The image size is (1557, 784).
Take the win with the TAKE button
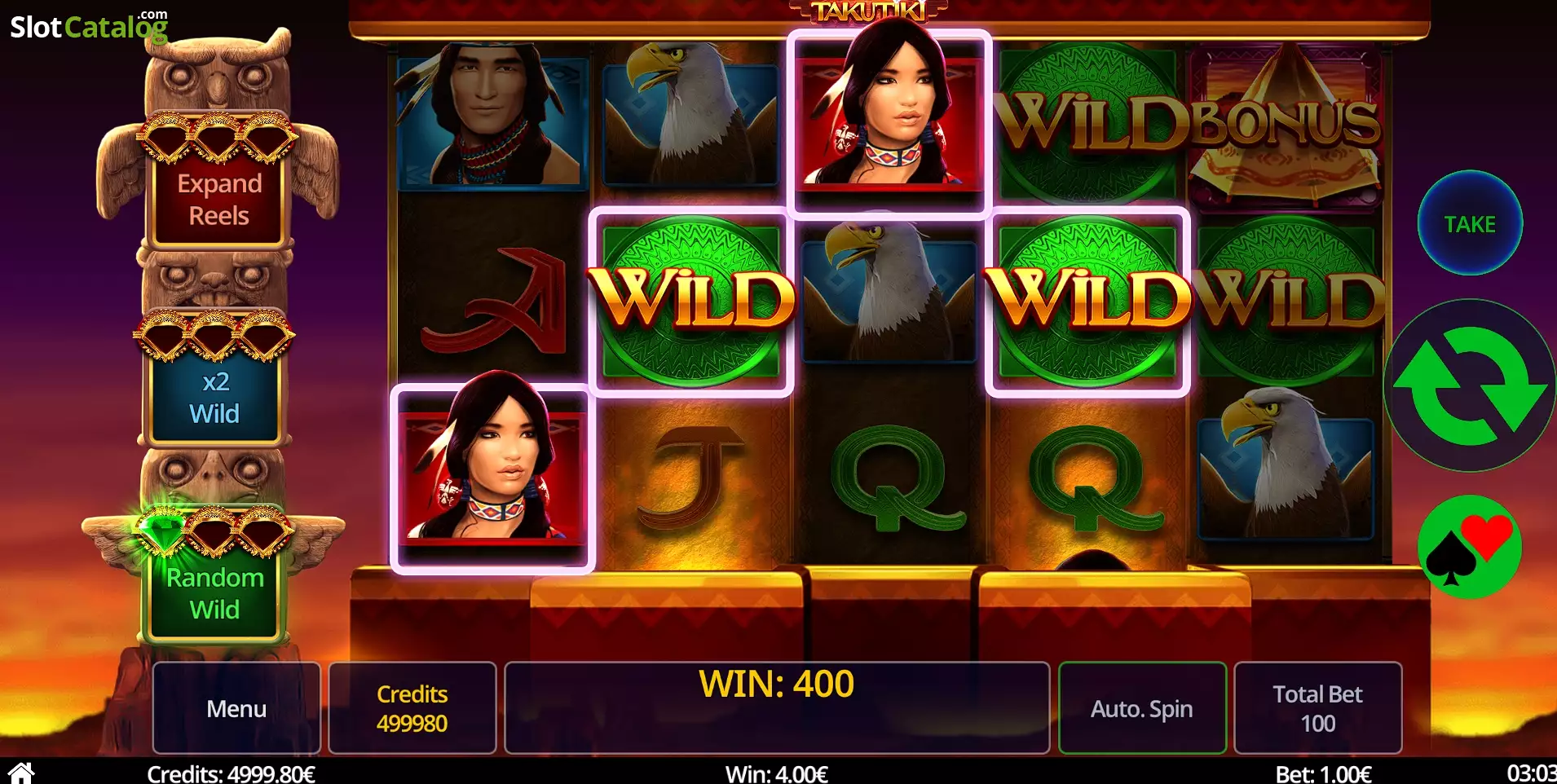[1470, 223]
